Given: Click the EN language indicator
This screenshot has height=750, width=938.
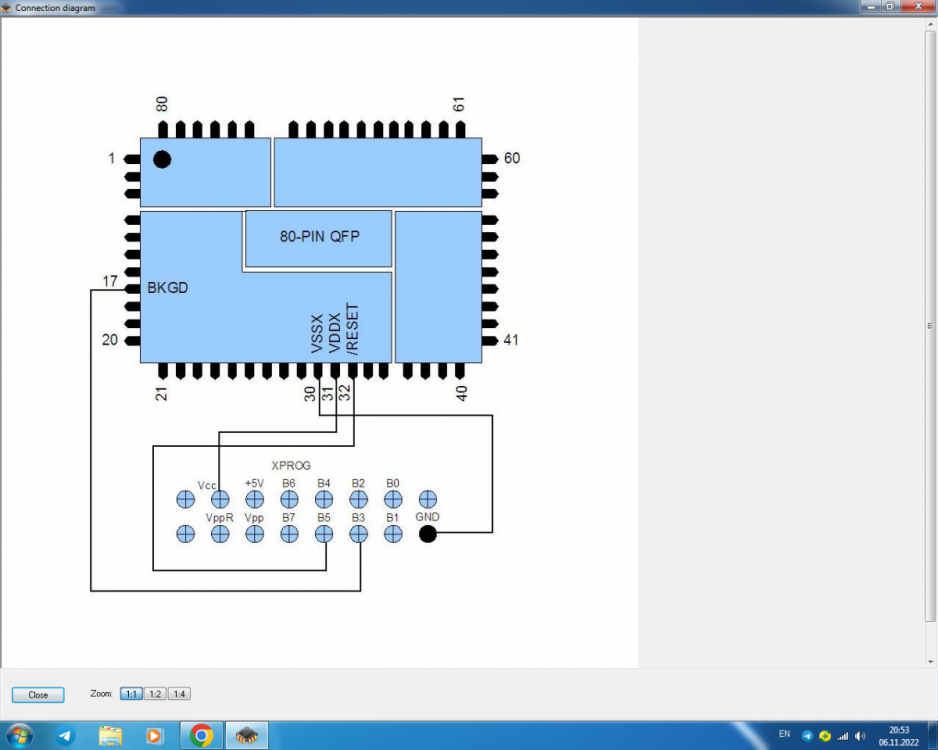Looking at the screenshot, I should coord(784,734).
